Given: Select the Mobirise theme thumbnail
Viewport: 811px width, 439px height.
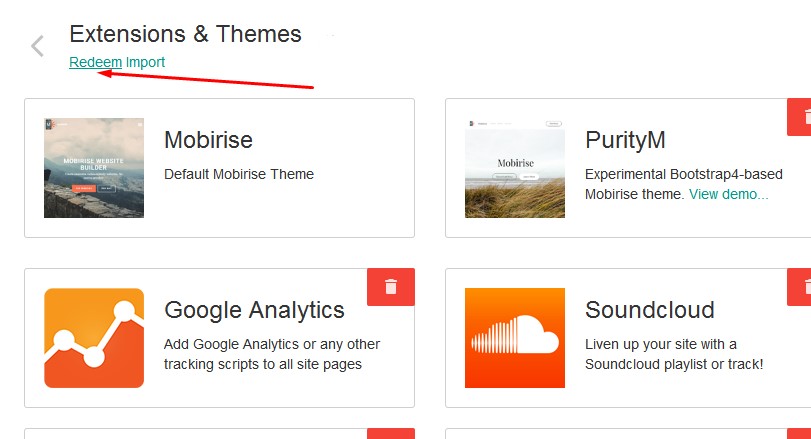Looking at the screenshot, I should click(x=94, y=168).
